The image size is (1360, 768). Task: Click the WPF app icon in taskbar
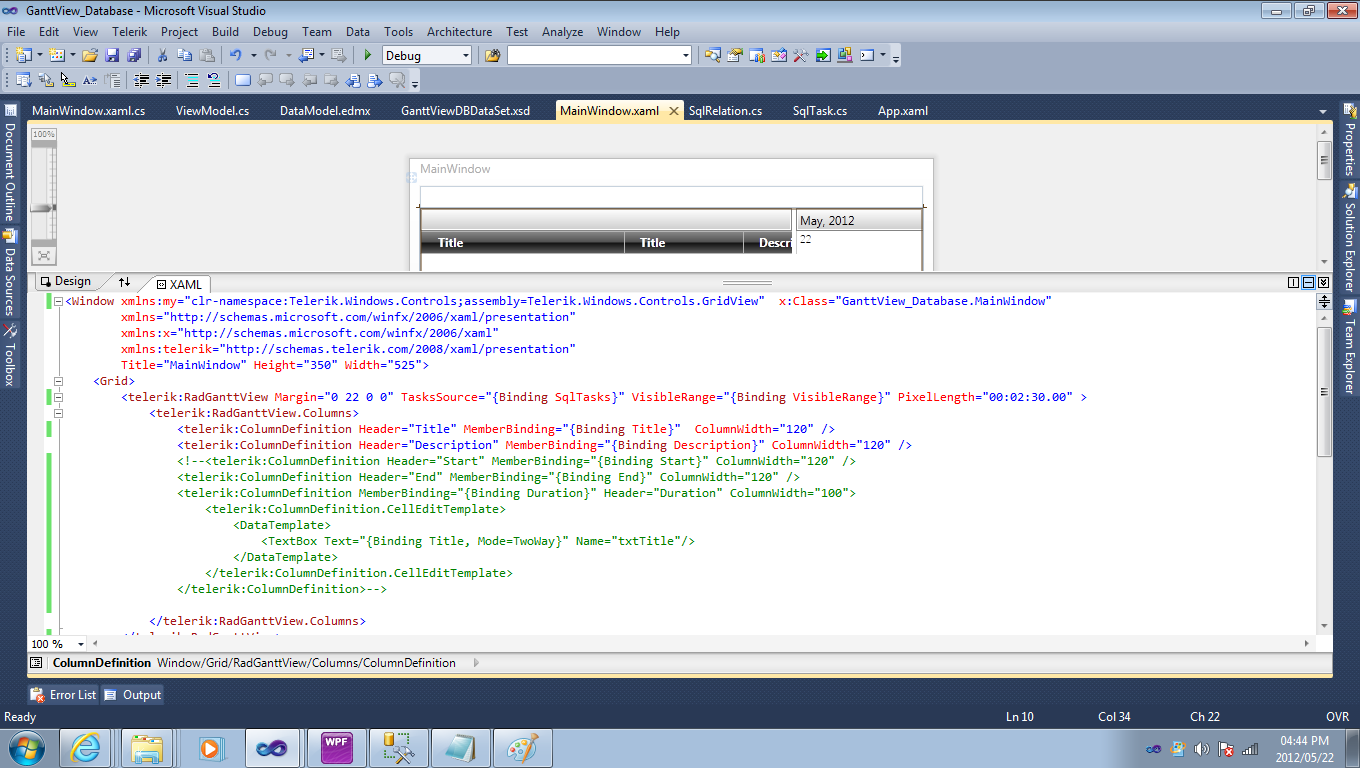click(336, 747)
